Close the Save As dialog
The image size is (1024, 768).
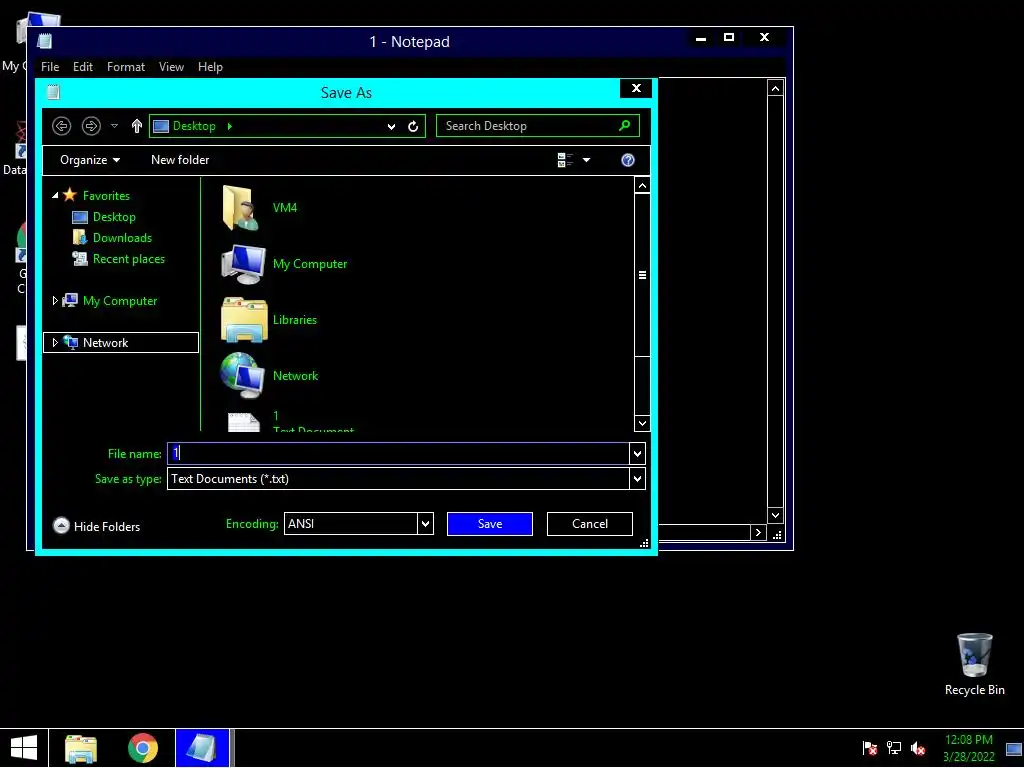[636, 88]
